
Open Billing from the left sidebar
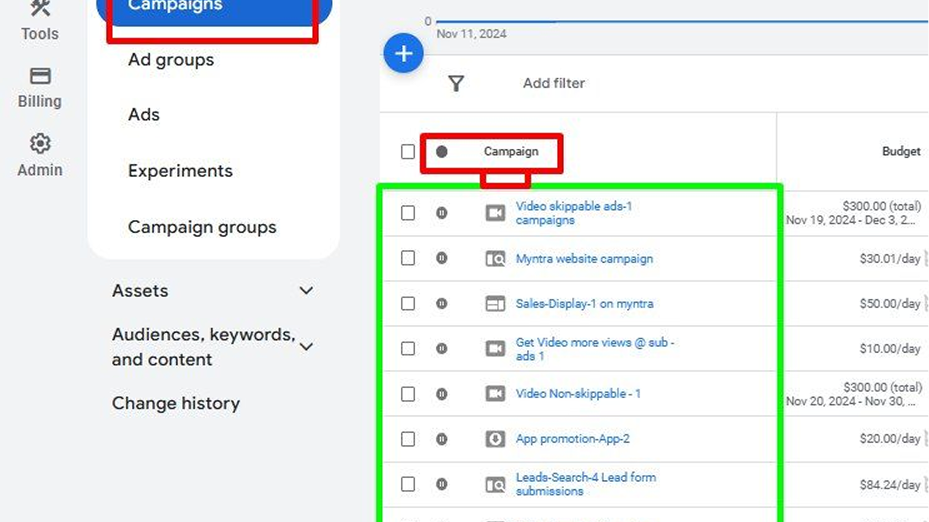(39, 88)
